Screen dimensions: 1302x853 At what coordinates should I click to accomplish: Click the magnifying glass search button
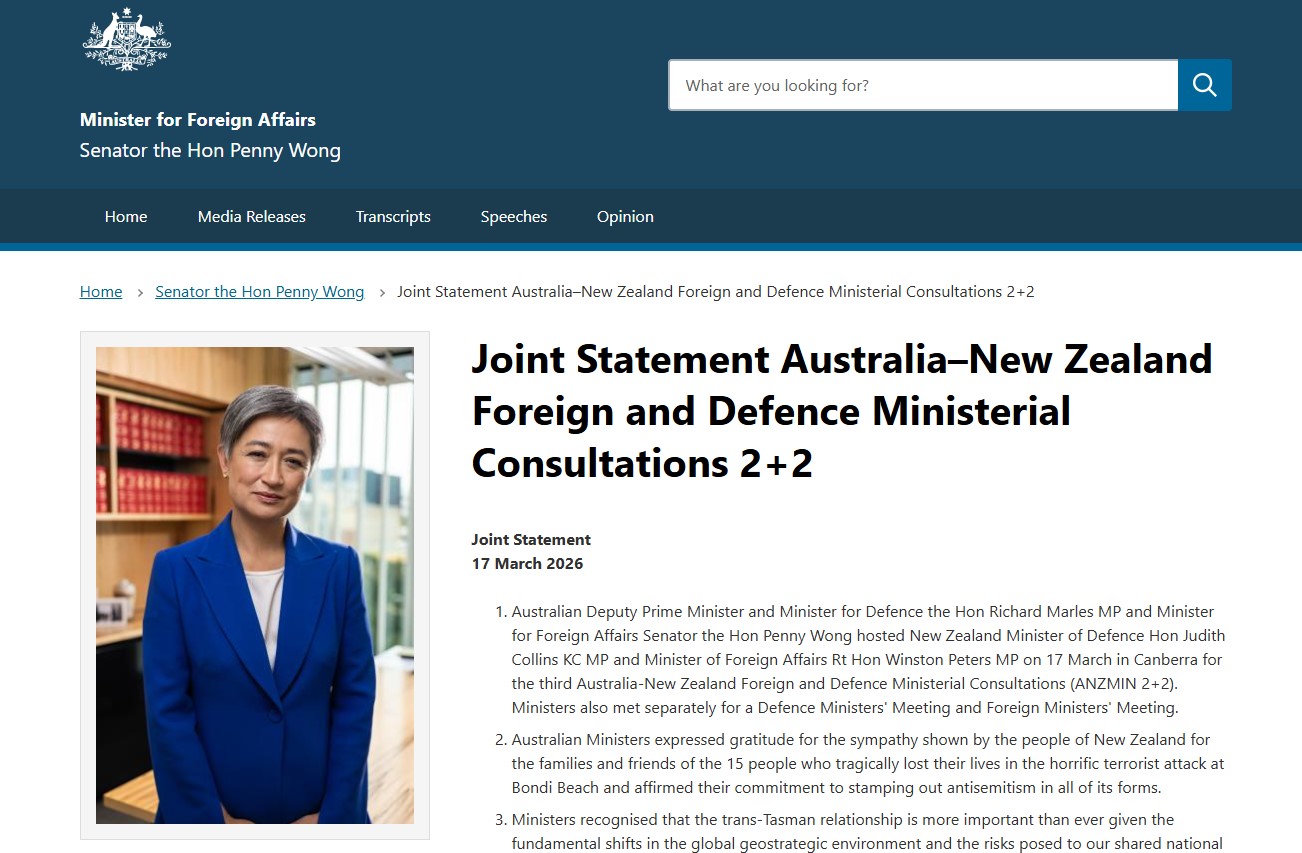point(1204,85)
